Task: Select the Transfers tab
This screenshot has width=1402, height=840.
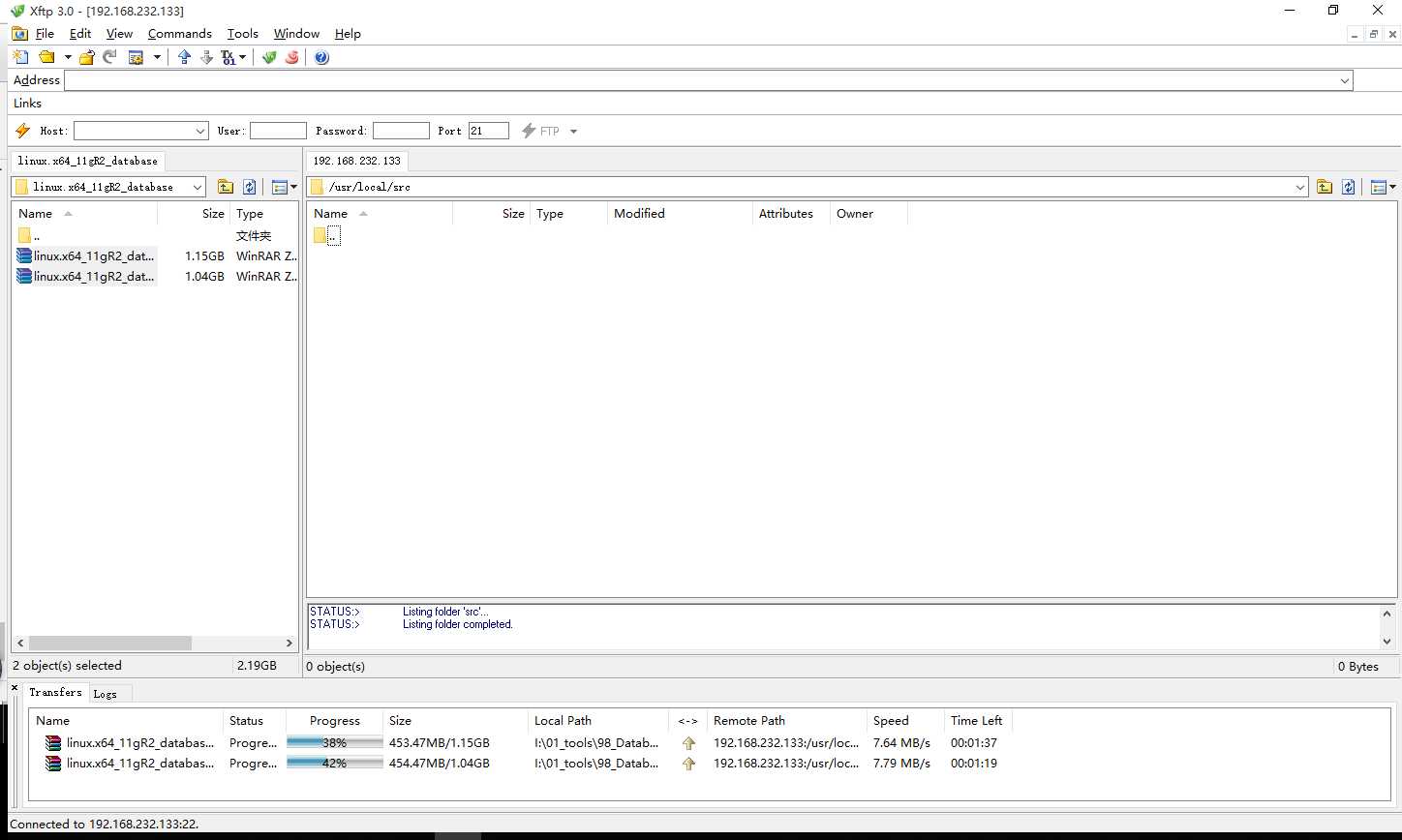Action: pyautogui.click(x=55, y=692)
